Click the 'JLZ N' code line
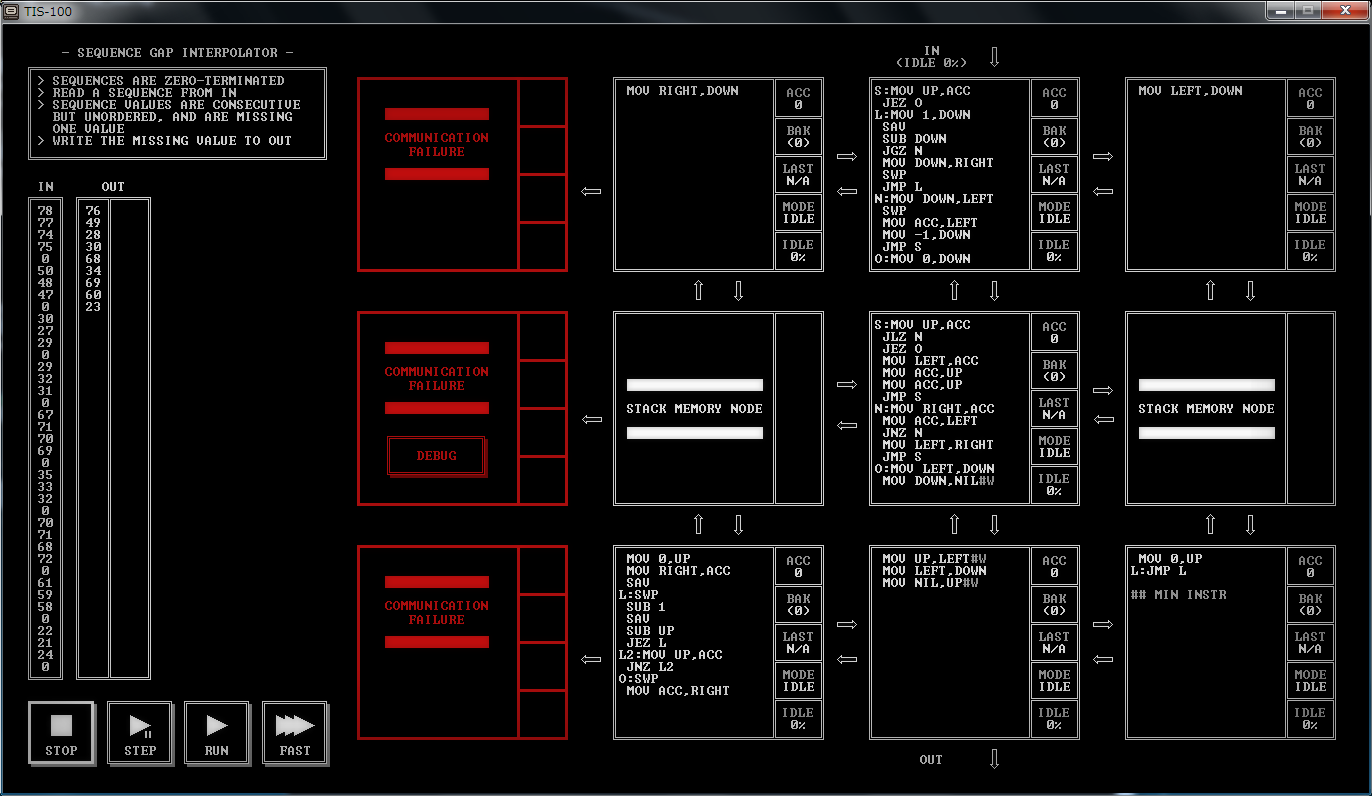1372x796 pixels. click(x=902, y=337)
